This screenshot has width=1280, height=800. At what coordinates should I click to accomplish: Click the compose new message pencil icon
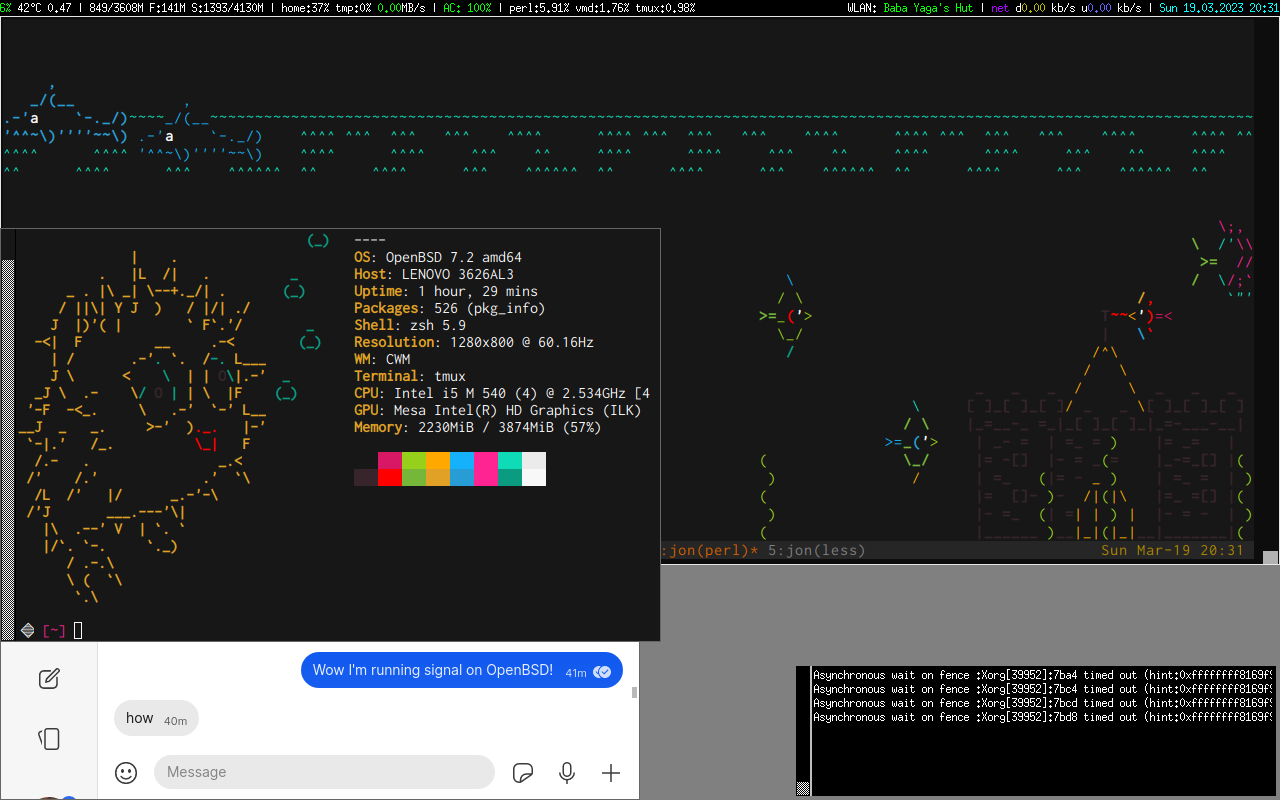[49, 679]
